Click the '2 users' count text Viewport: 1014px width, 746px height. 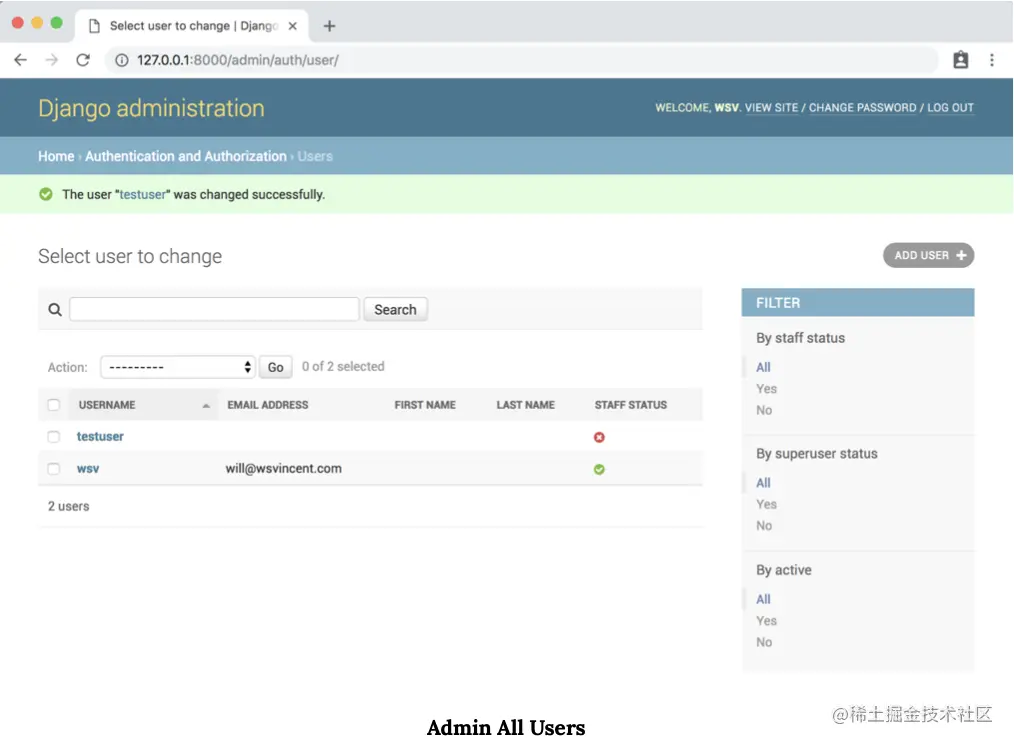point(69,506)
